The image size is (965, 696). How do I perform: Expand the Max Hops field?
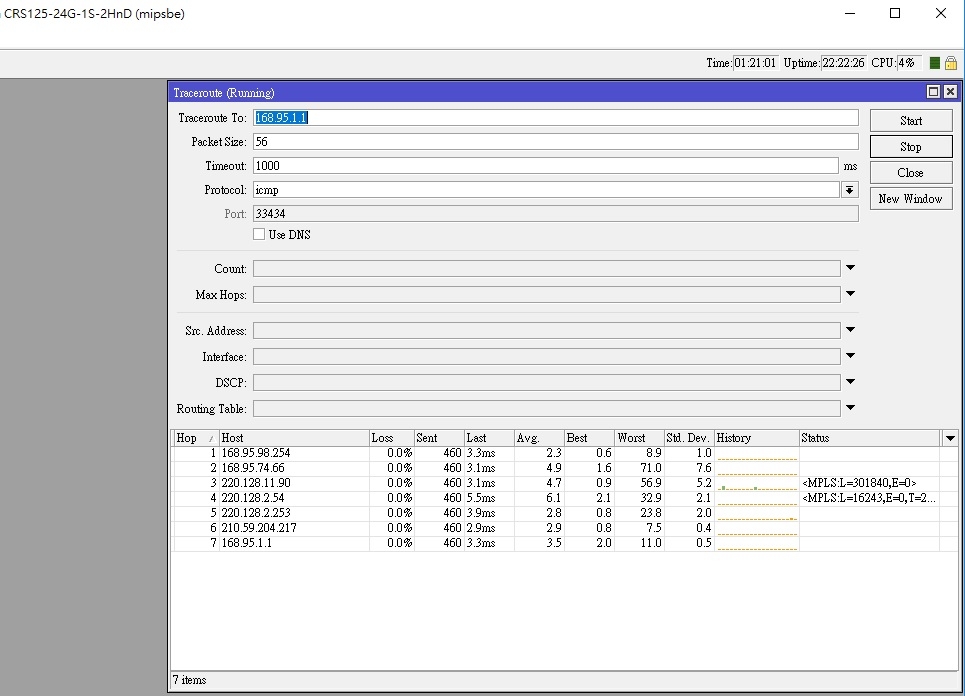pos(850,294)
